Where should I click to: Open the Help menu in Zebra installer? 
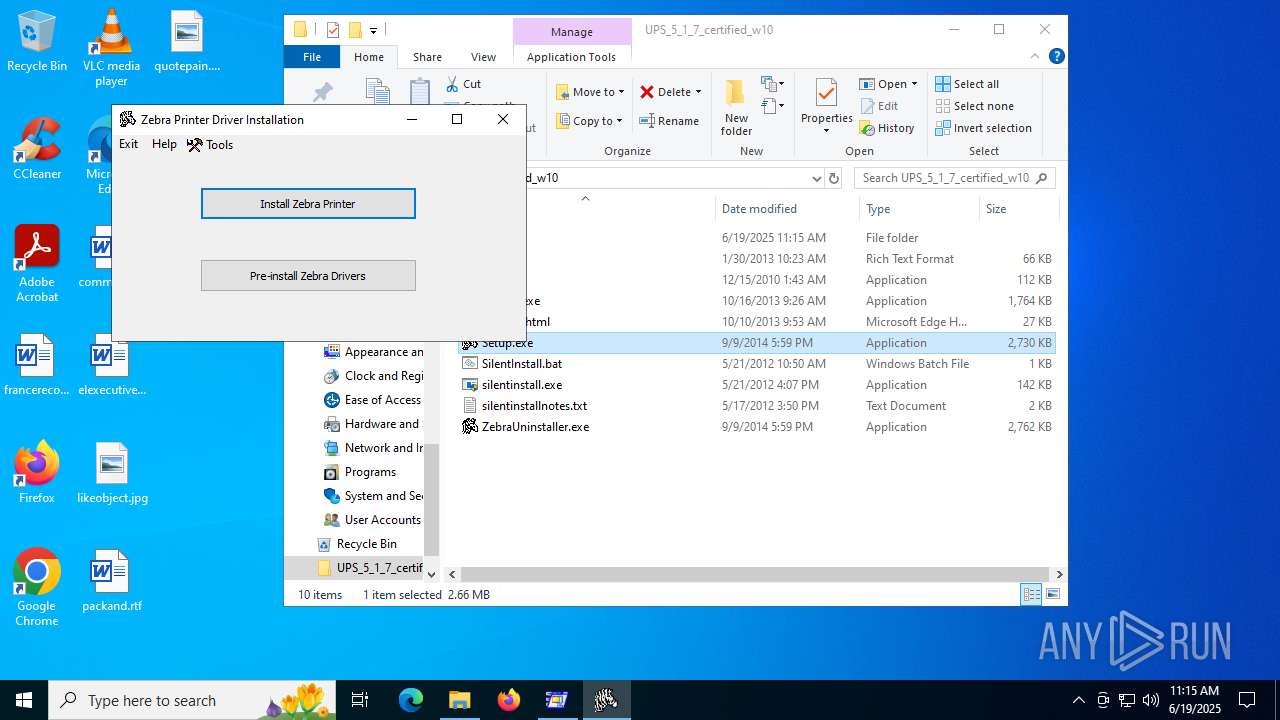pos(164,144)
